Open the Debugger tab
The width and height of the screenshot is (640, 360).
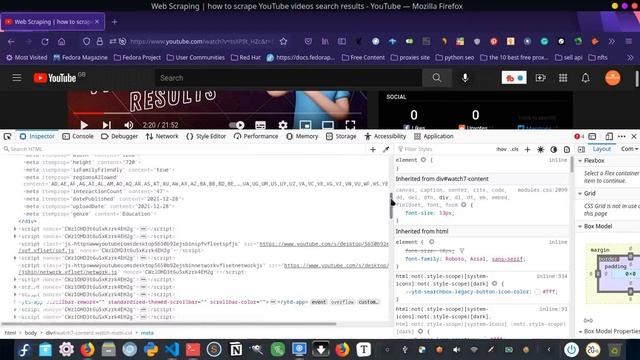point(119,136)
